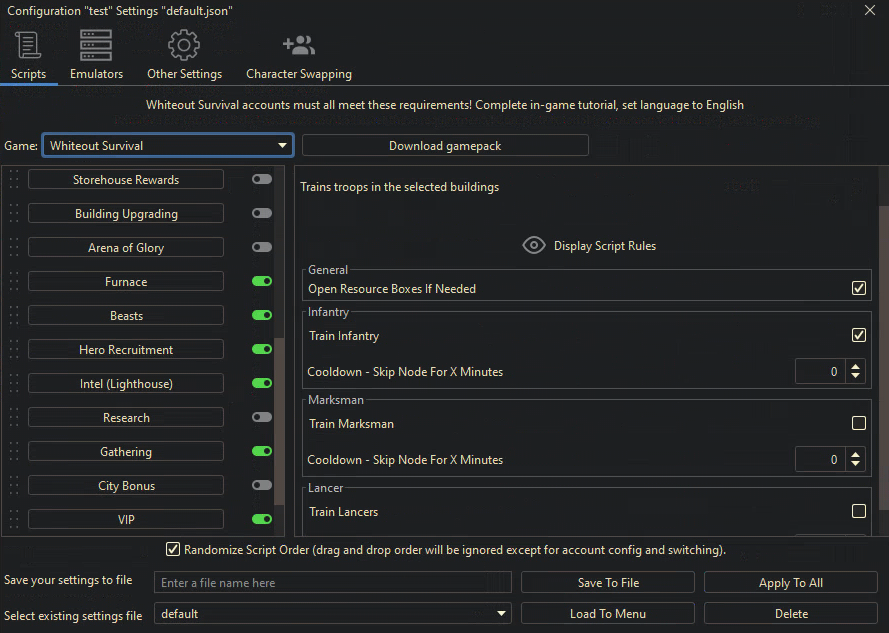This screenshot has height=633, width=889.
Task: Select the VIP script button
Action: click(x=126, y=520)
